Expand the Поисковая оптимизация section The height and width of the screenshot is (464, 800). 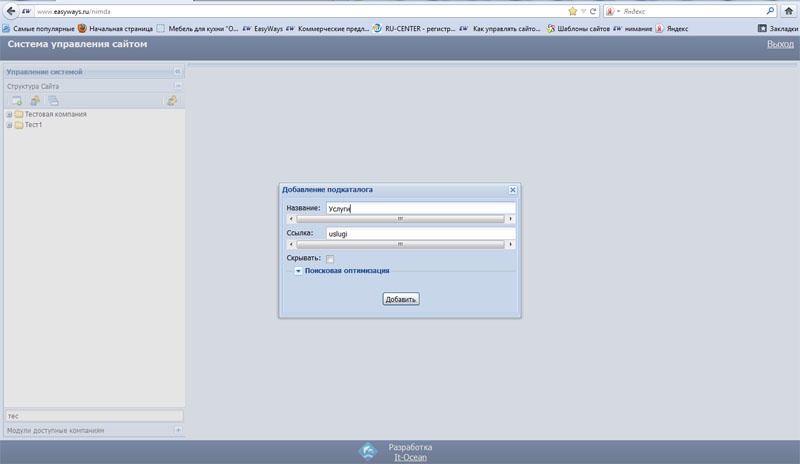point(298,271)
